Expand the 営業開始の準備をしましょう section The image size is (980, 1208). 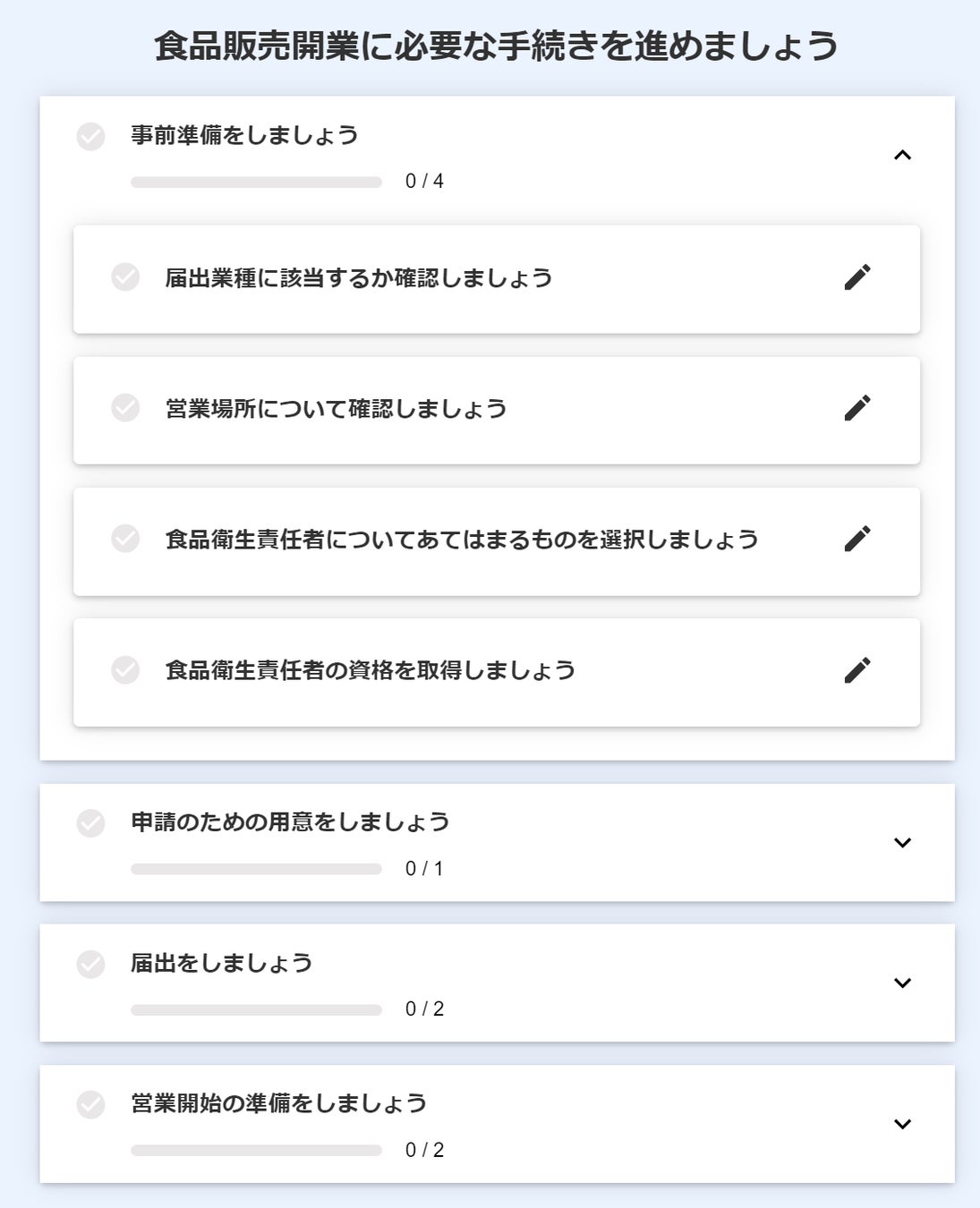click(902, 1125)
